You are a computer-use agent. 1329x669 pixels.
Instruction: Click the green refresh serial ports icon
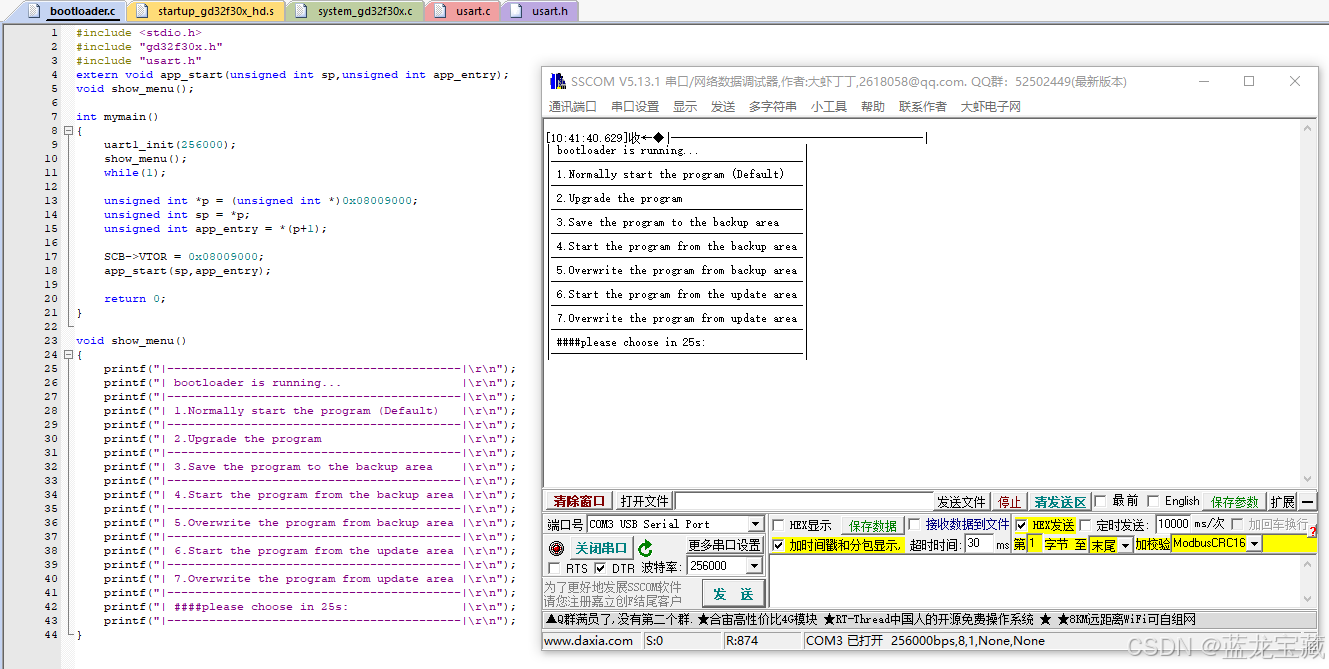point(647,547)
